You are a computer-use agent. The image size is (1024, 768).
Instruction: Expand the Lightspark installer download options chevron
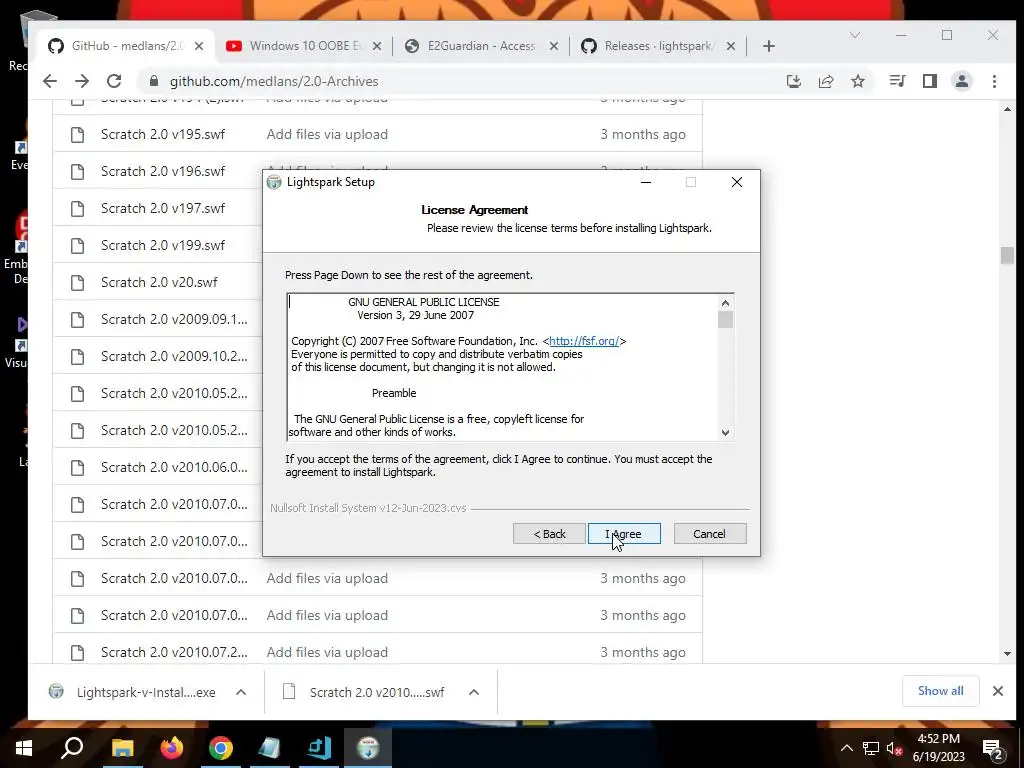pos(241,692)
